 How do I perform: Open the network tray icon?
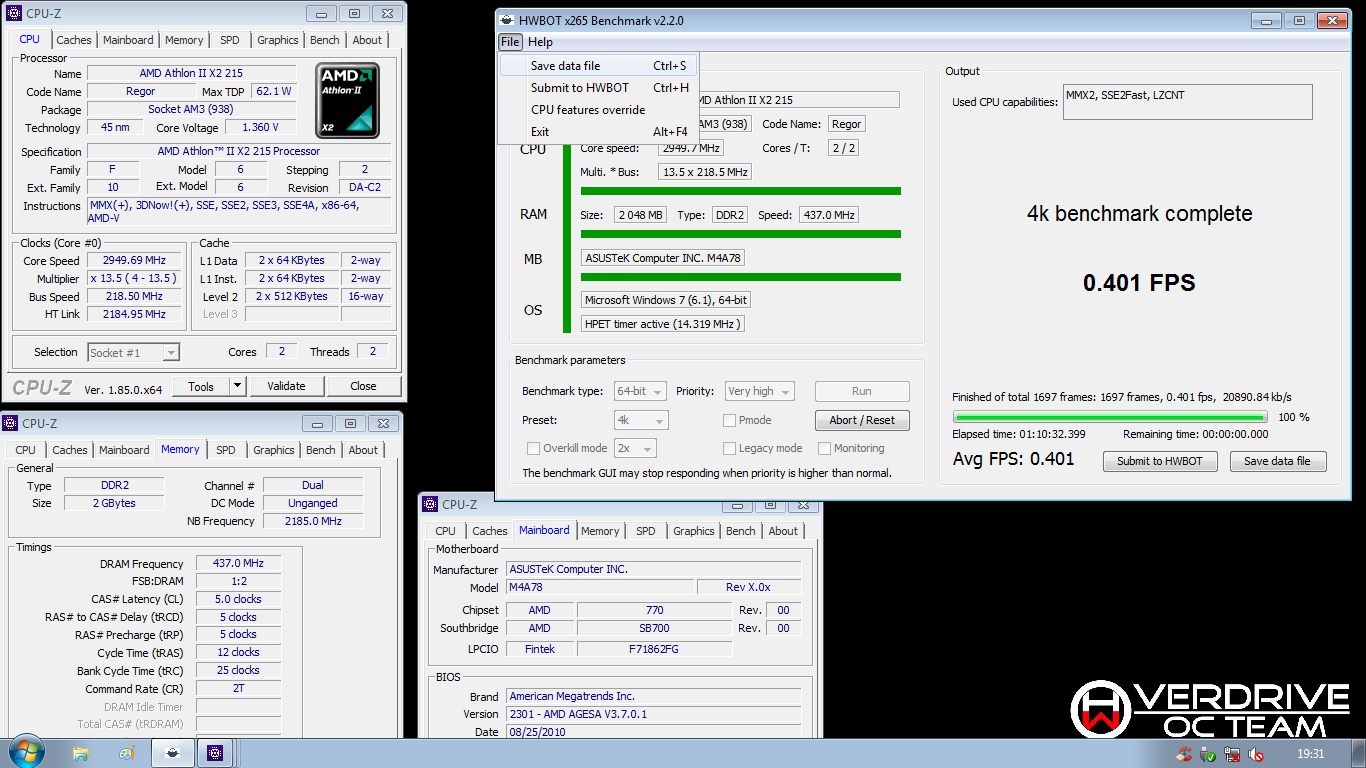pos(1232,754)
